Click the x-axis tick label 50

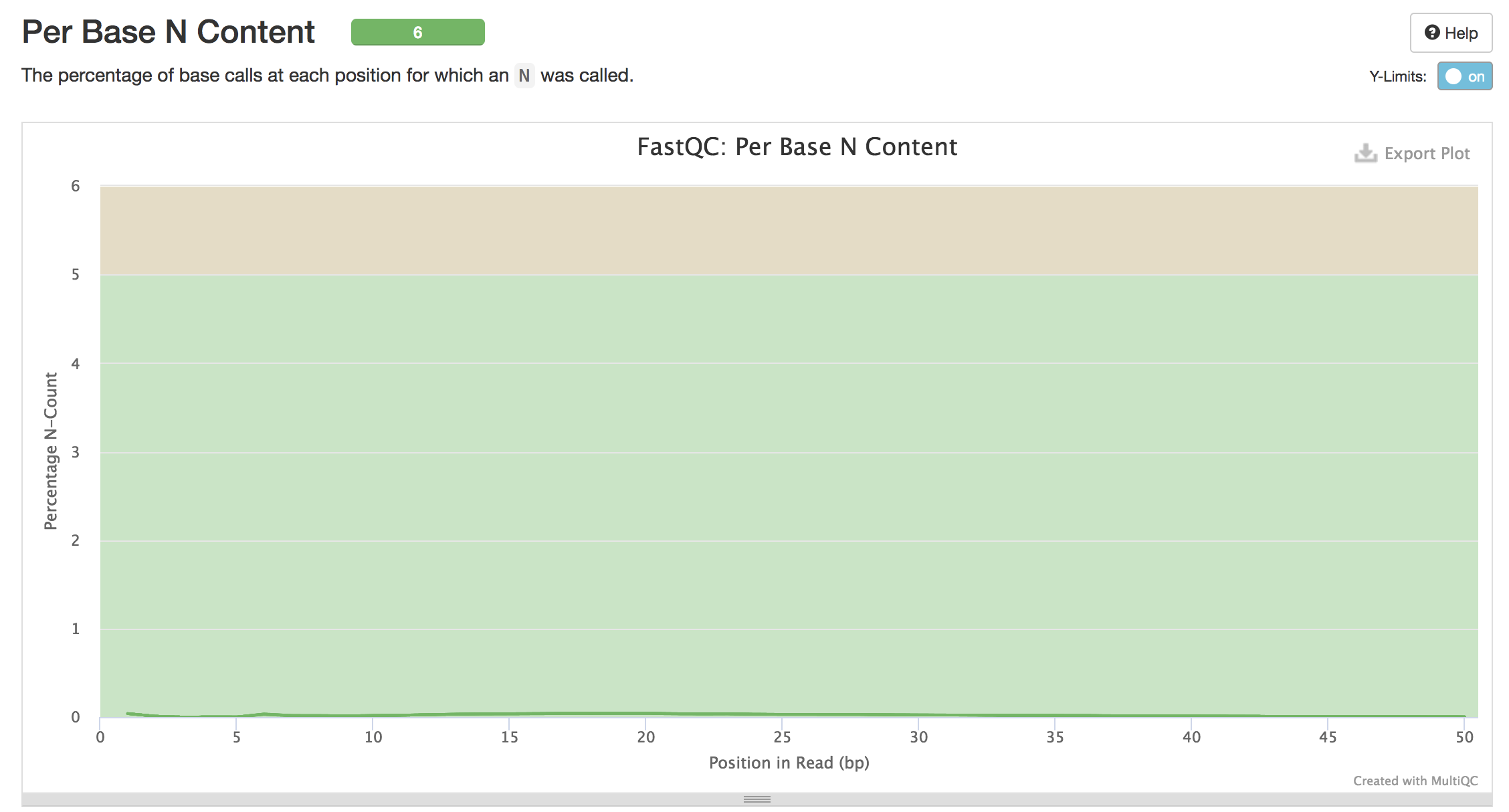[x=1464, y=737]
